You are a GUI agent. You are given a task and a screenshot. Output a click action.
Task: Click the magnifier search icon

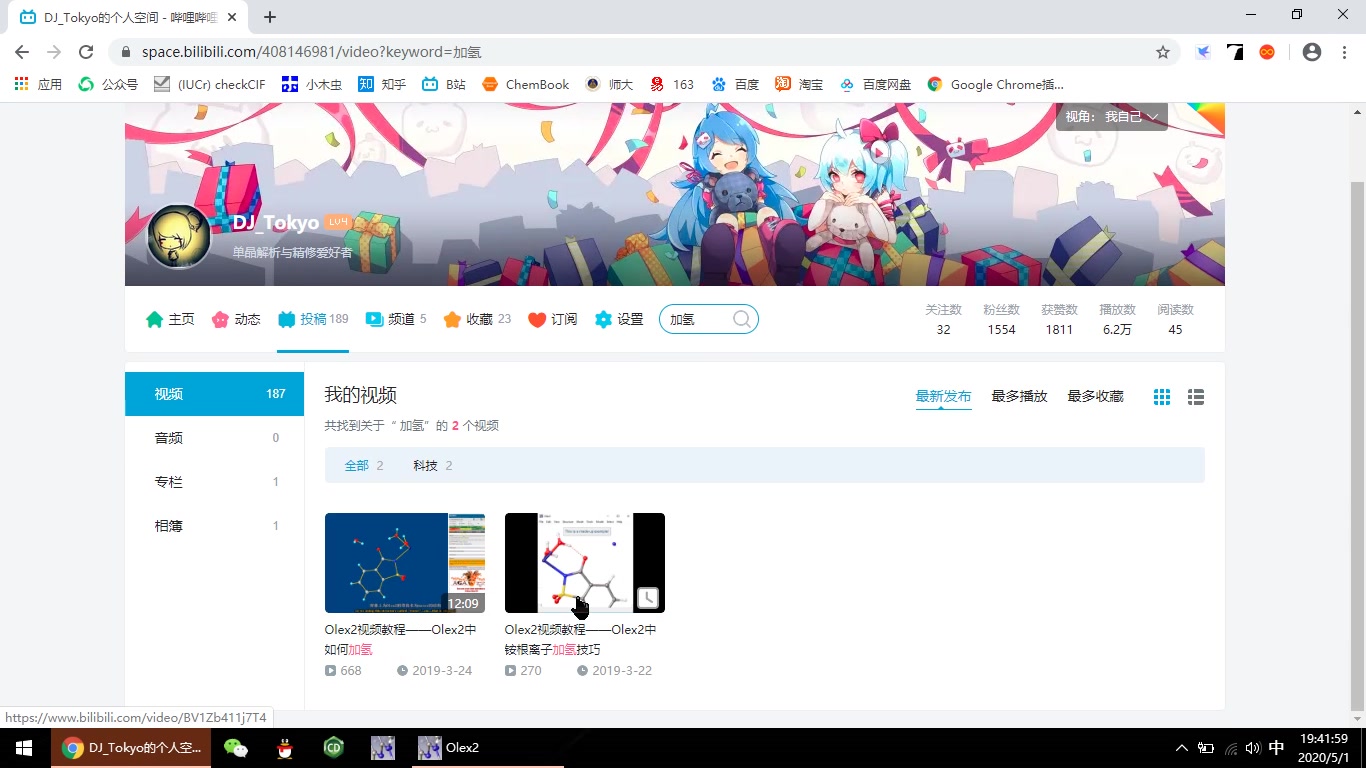tap(742, 319)
